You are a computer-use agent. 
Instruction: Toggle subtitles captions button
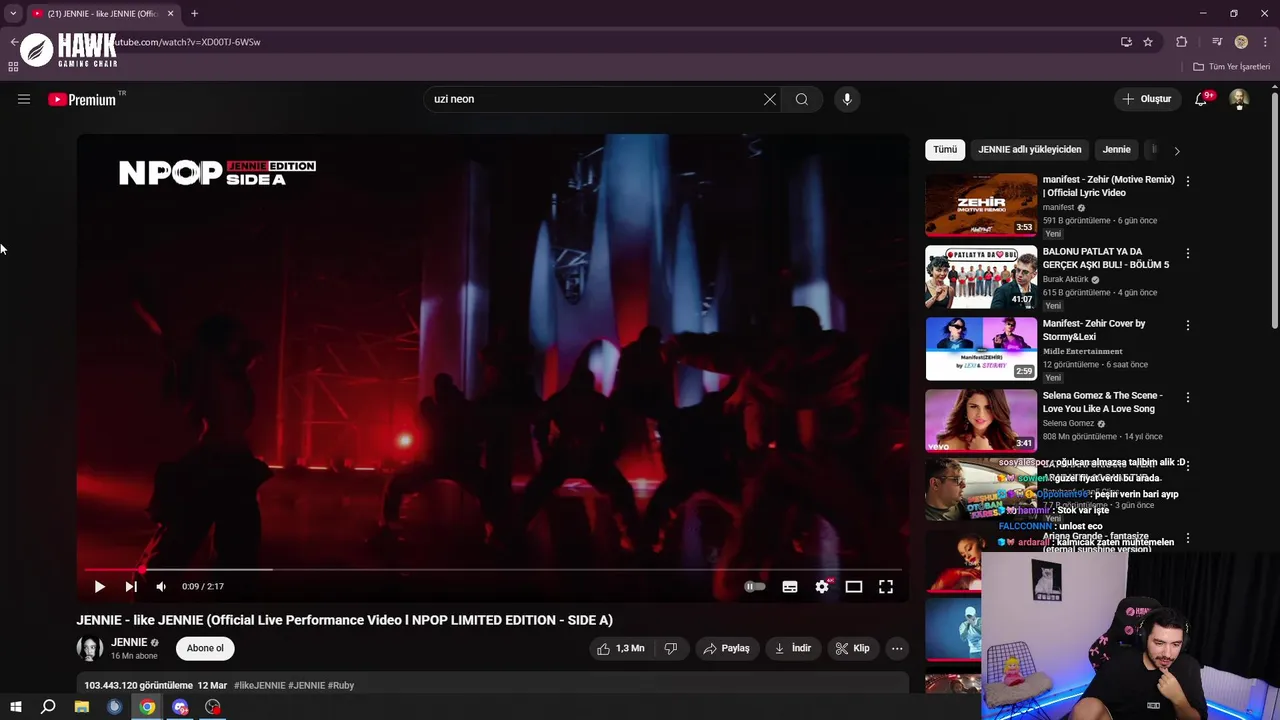click(790, 587)
